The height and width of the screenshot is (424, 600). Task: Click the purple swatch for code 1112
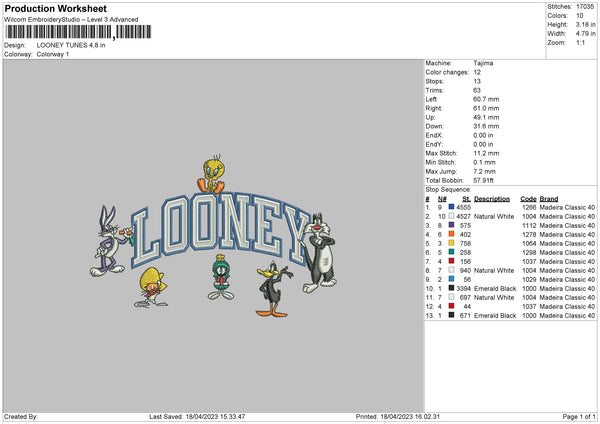coord(451,225)
